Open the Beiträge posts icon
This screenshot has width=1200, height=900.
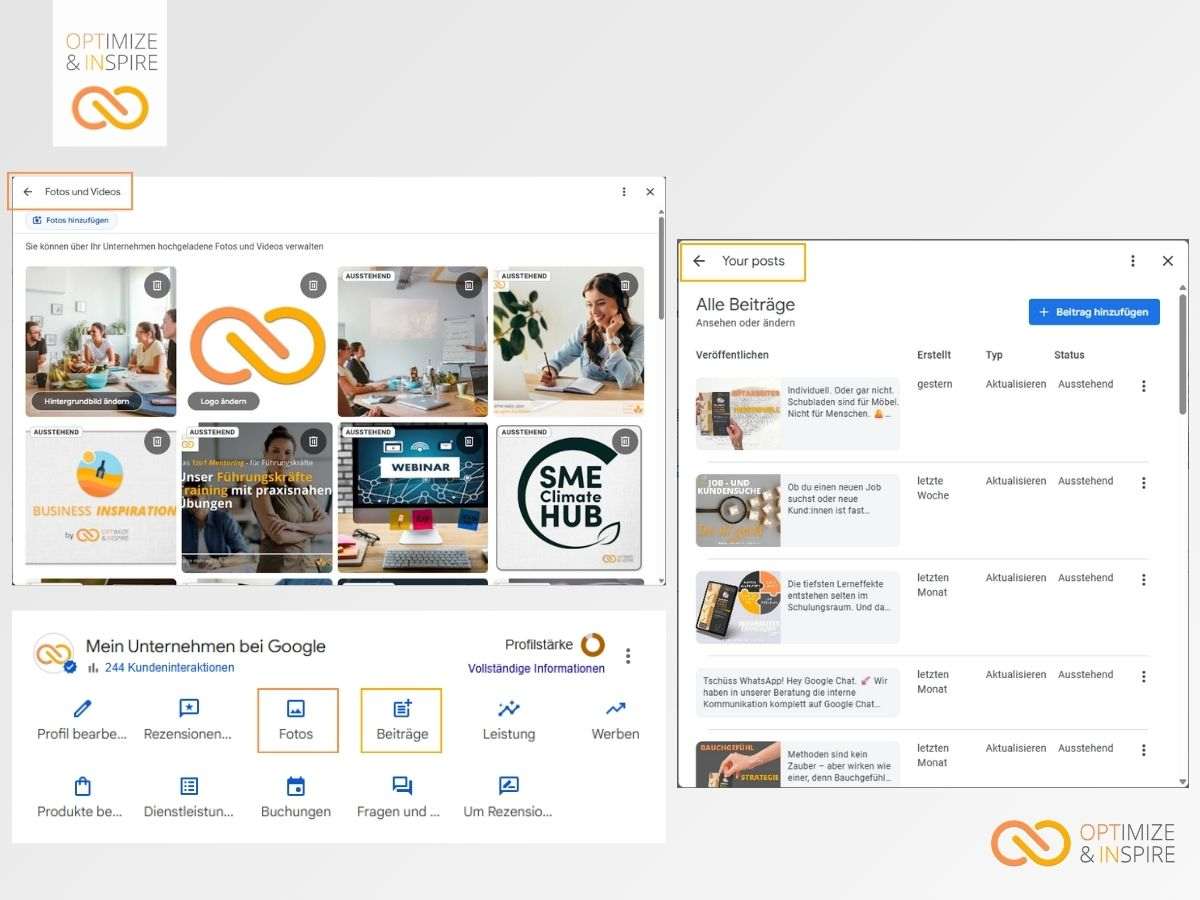pyautogui.click(x=402, y=709)
